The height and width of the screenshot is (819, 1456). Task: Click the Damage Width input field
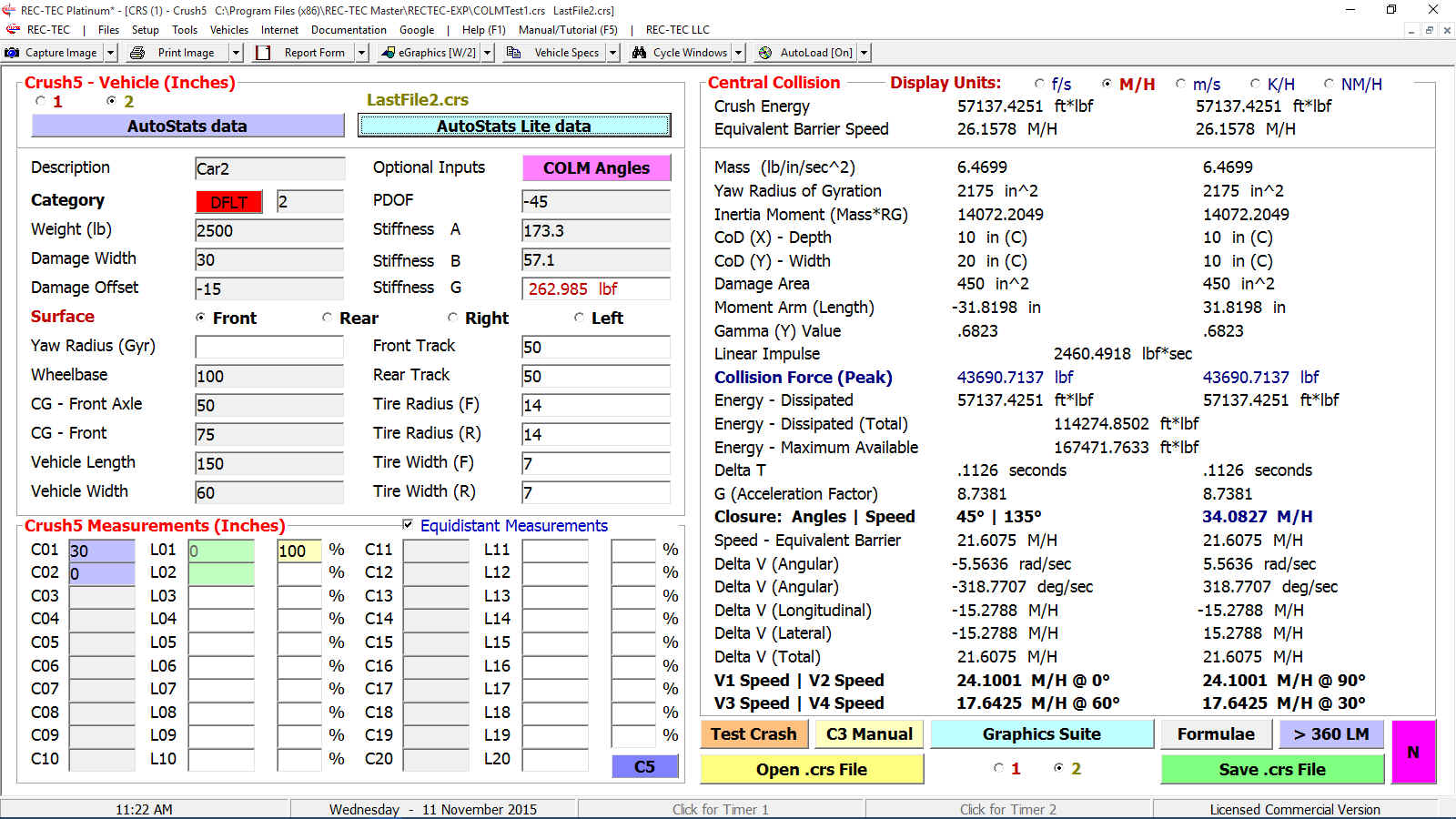269,259
